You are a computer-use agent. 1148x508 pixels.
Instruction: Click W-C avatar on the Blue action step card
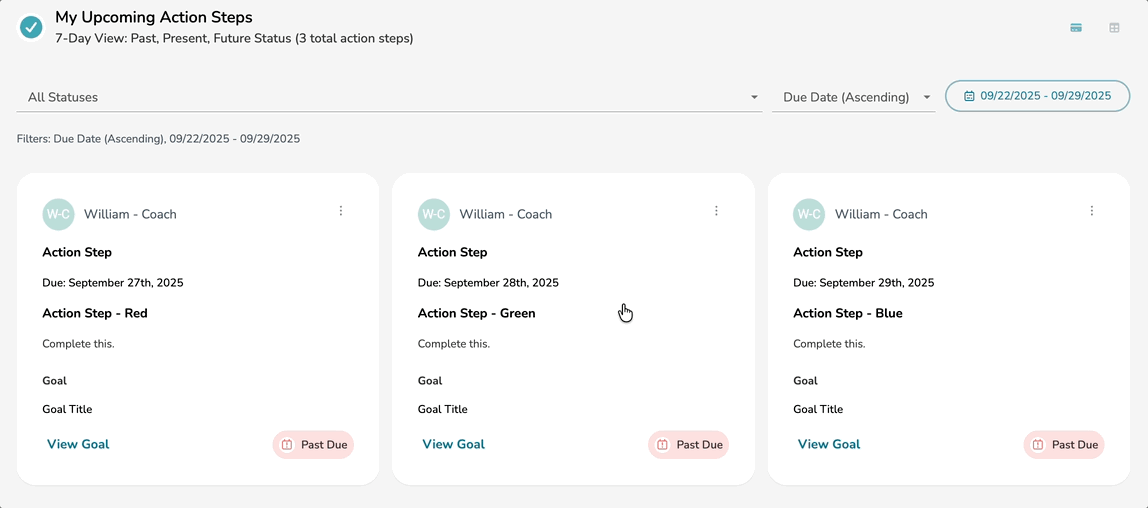[808, 214]
